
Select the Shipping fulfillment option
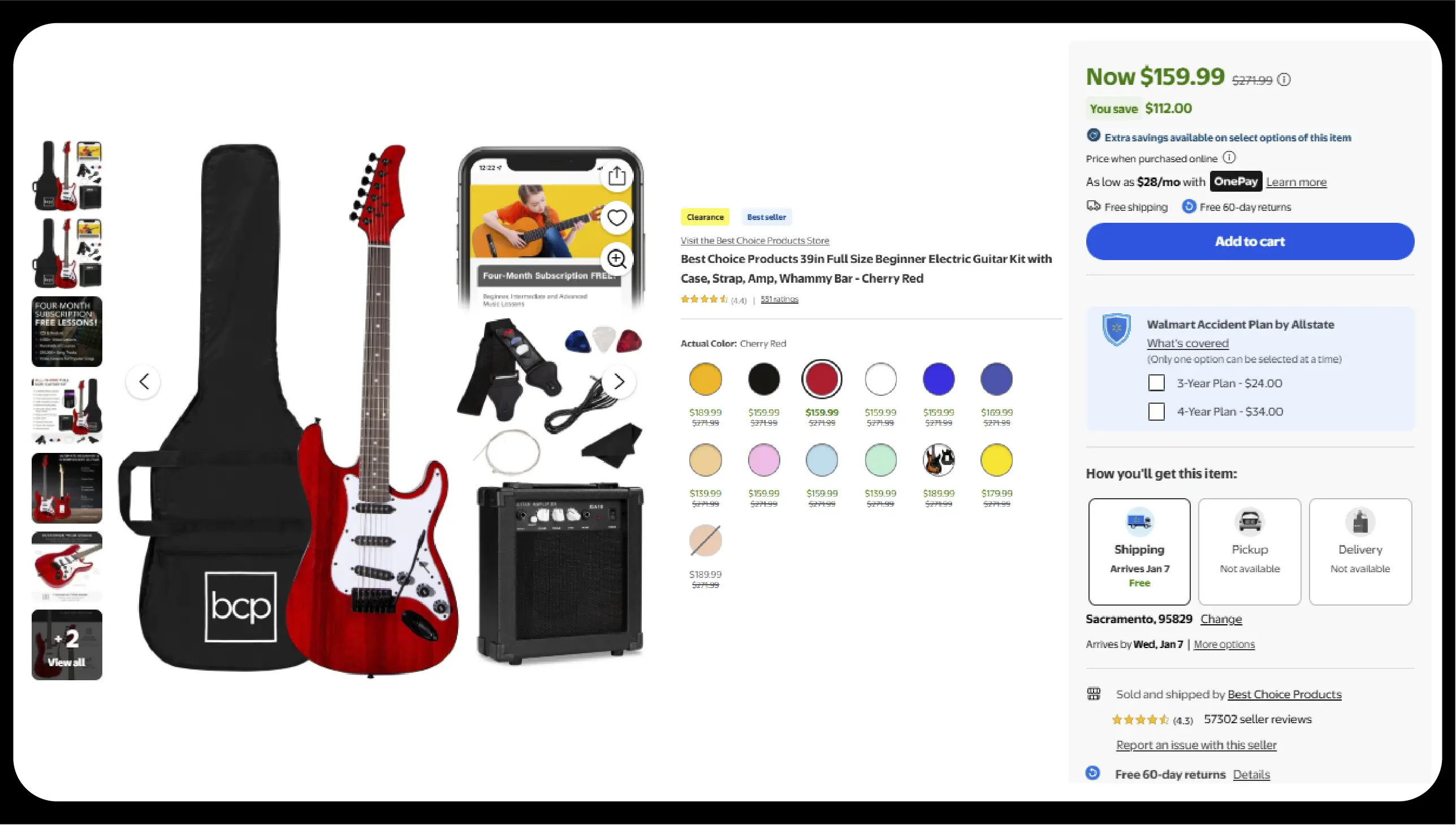click(1139, 552)
